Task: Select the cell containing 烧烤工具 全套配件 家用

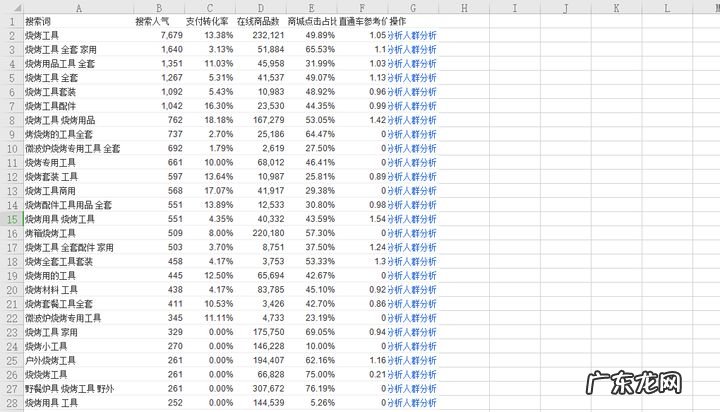Action: [x=79, y=247]
